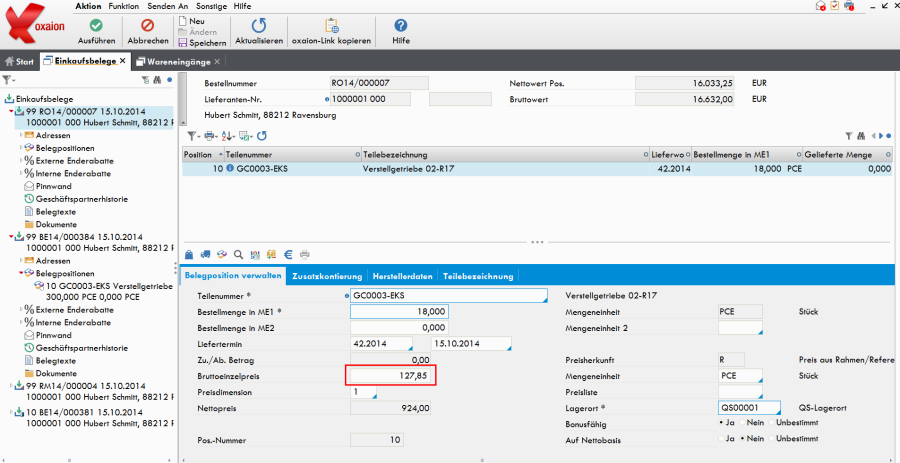This screenshot has height=463, width=900.
Task: Click the Ändern edit button
Action: click(x=197, y=32)
